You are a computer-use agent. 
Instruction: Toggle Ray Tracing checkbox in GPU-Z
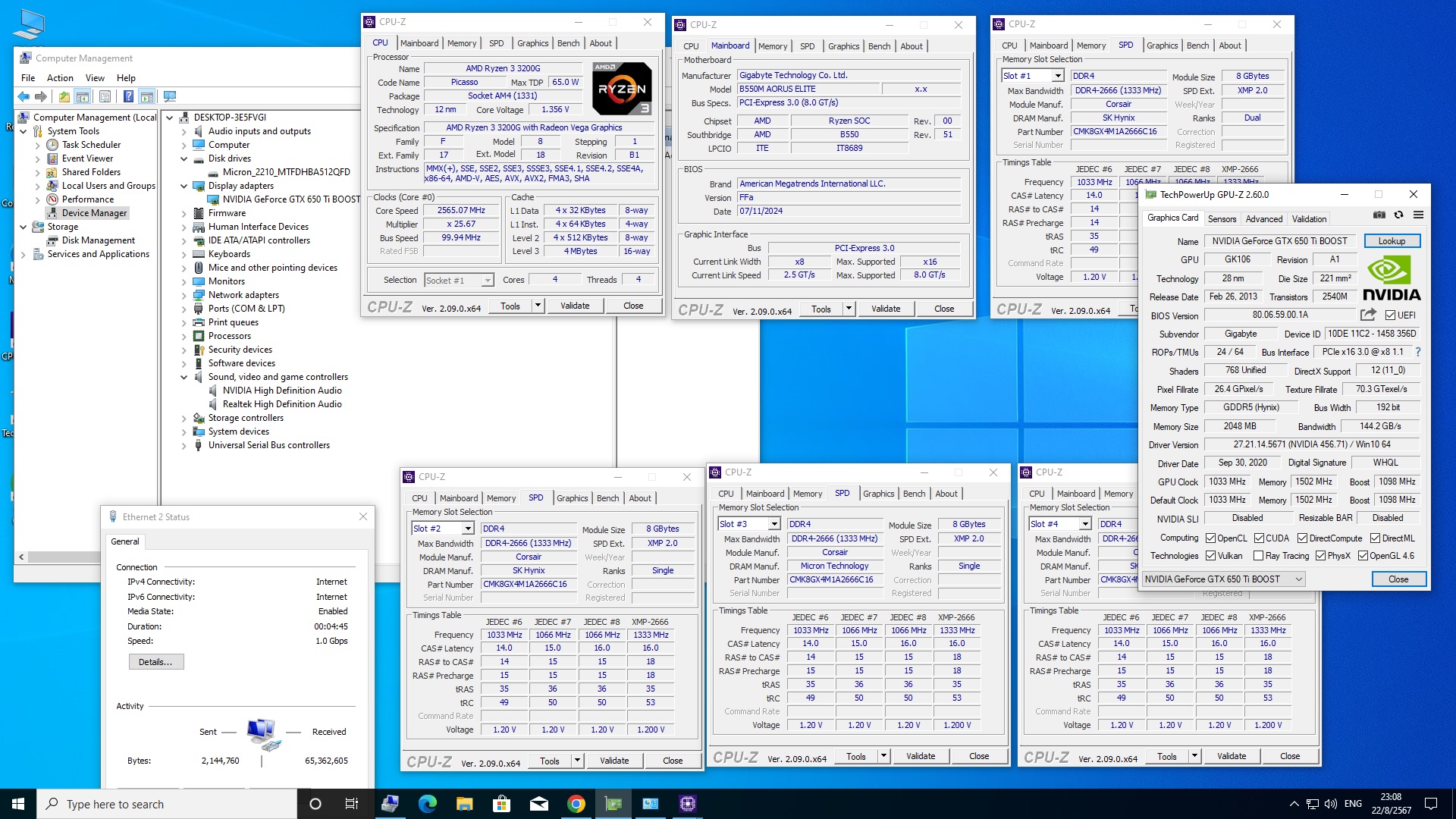pos(1259,556)
